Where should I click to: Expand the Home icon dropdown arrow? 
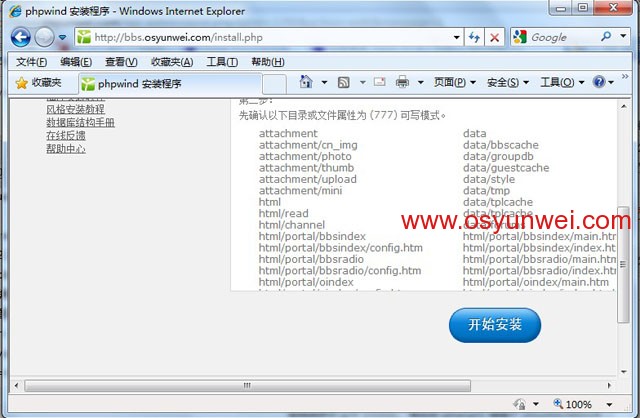click(324, 82)
